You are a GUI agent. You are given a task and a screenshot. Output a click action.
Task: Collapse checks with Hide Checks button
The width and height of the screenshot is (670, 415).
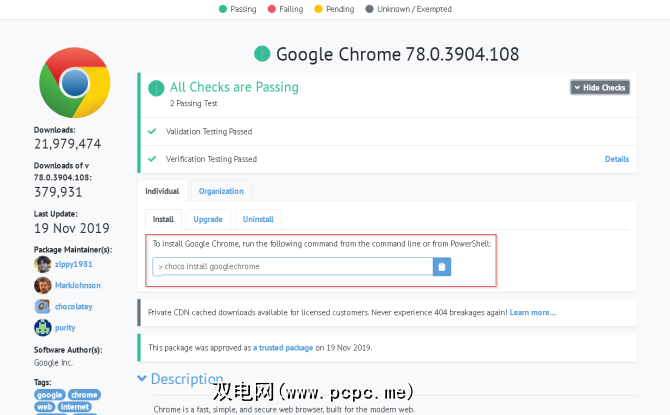tap(600, 88)
